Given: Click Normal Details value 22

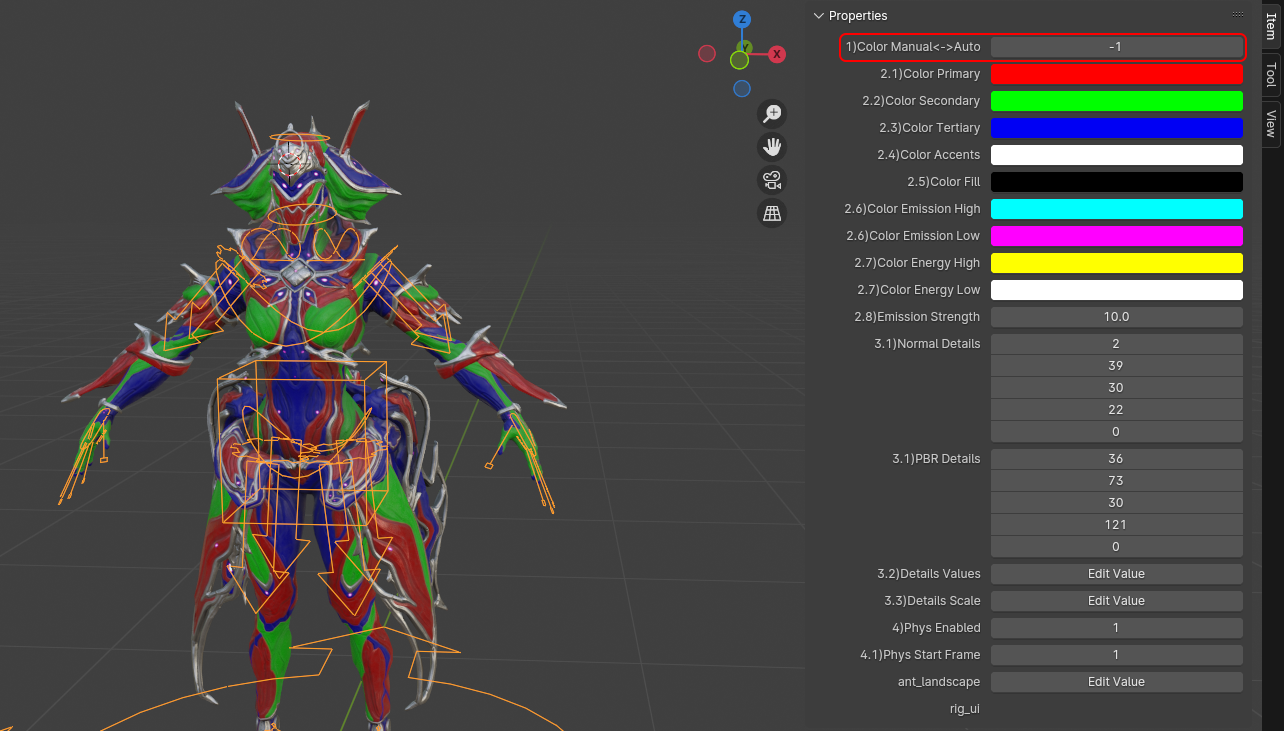Looking at the screenshot, I should (x=1116, y=410).
